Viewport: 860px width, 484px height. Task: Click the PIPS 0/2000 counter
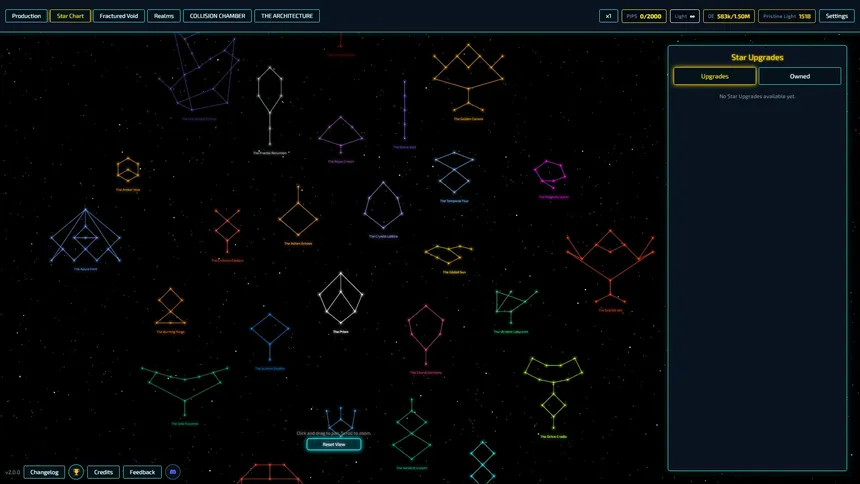[x=644, y=16]
